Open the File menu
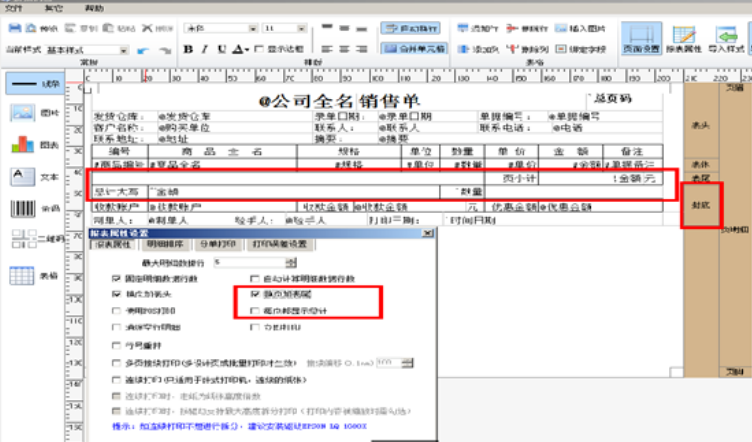This screenshot has width=752, height=442. (14, 6)
